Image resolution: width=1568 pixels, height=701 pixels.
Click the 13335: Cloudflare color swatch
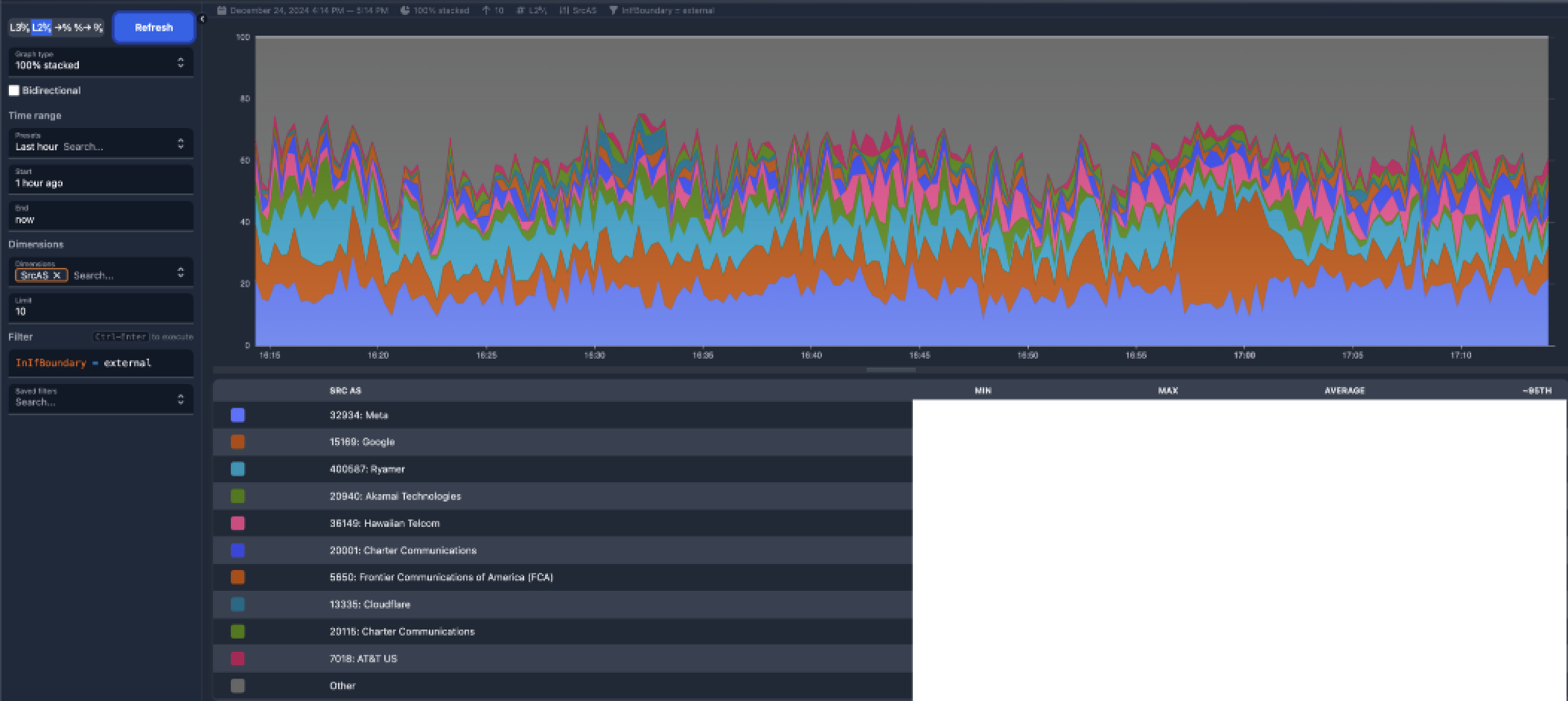click(238, 604)
